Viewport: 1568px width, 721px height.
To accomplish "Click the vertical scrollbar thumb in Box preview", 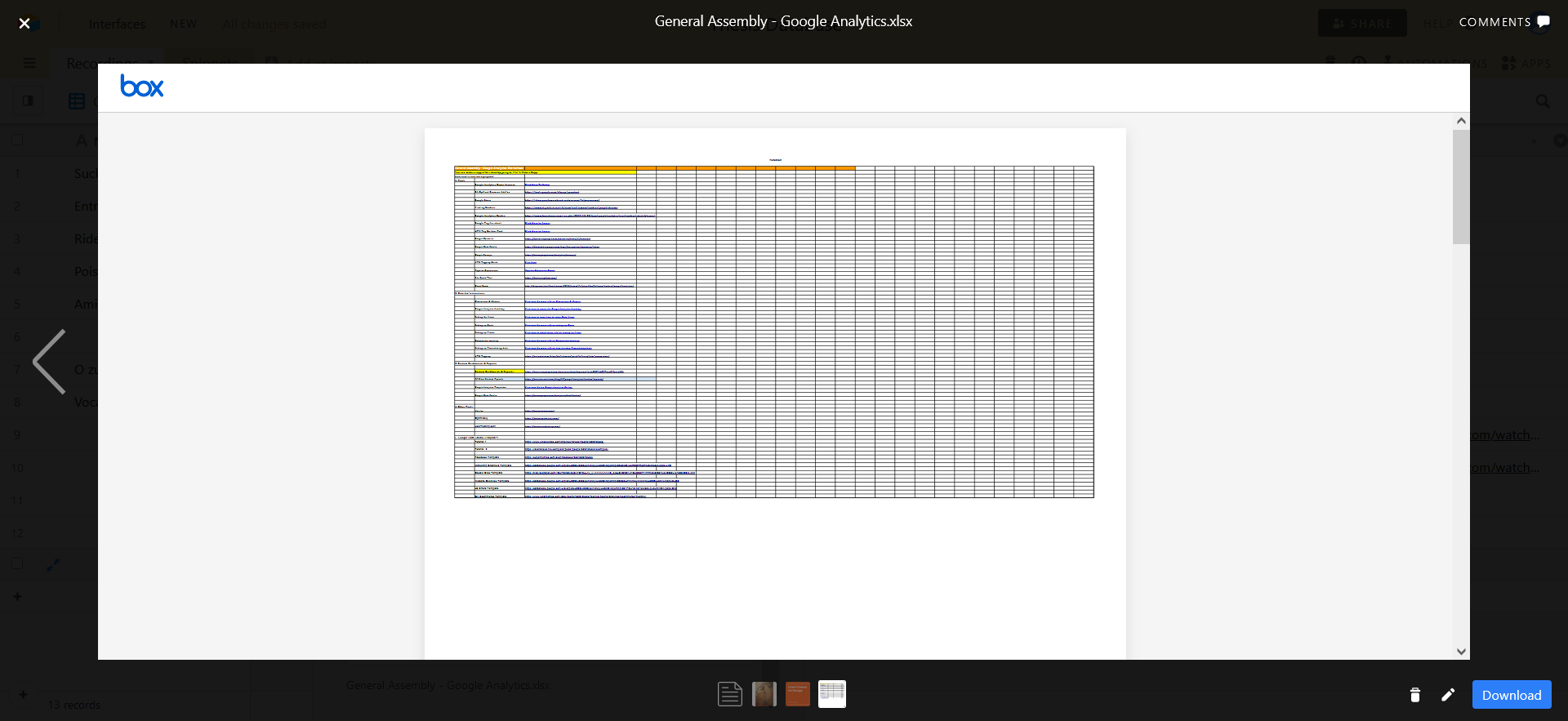I will point(1461,187).
